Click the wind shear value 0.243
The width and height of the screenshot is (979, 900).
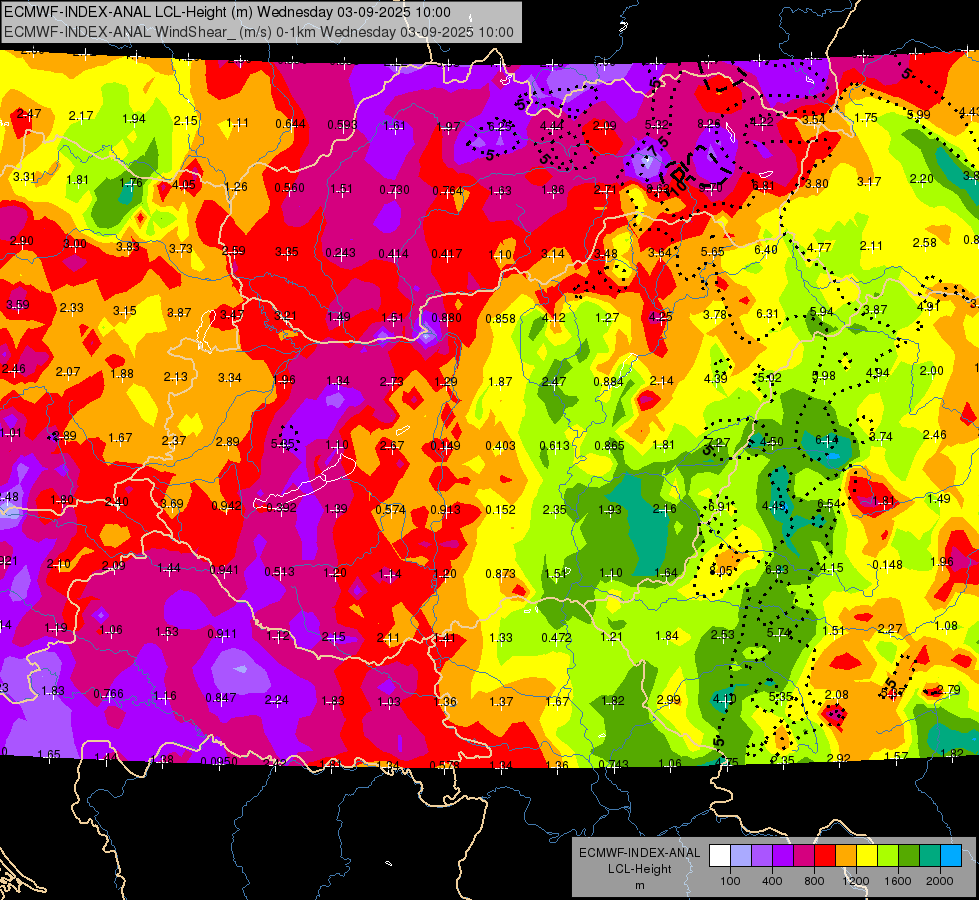pos(340,252)
